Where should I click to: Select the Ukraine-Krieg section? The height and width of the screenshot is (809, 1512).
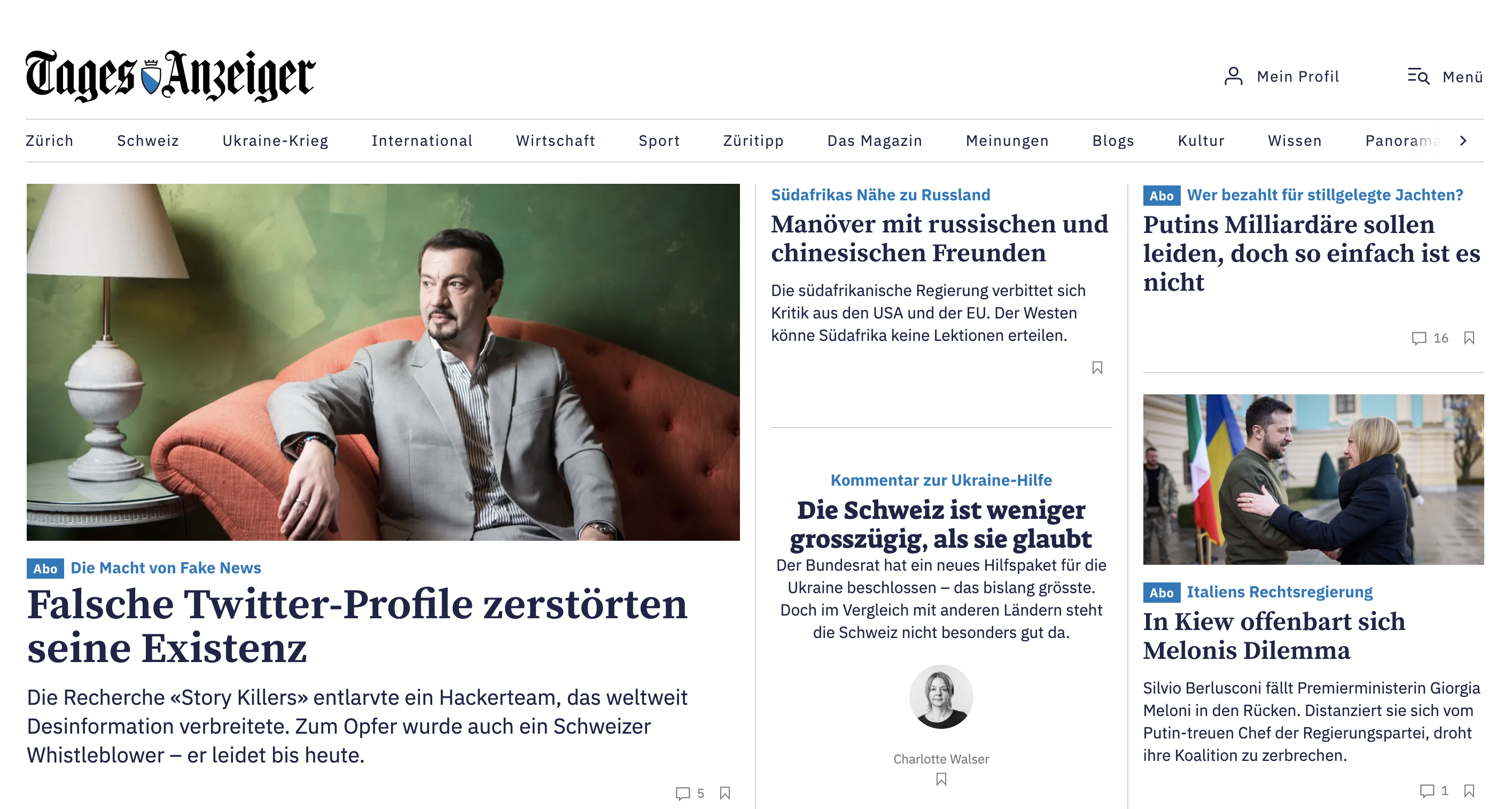pos(275,141)
